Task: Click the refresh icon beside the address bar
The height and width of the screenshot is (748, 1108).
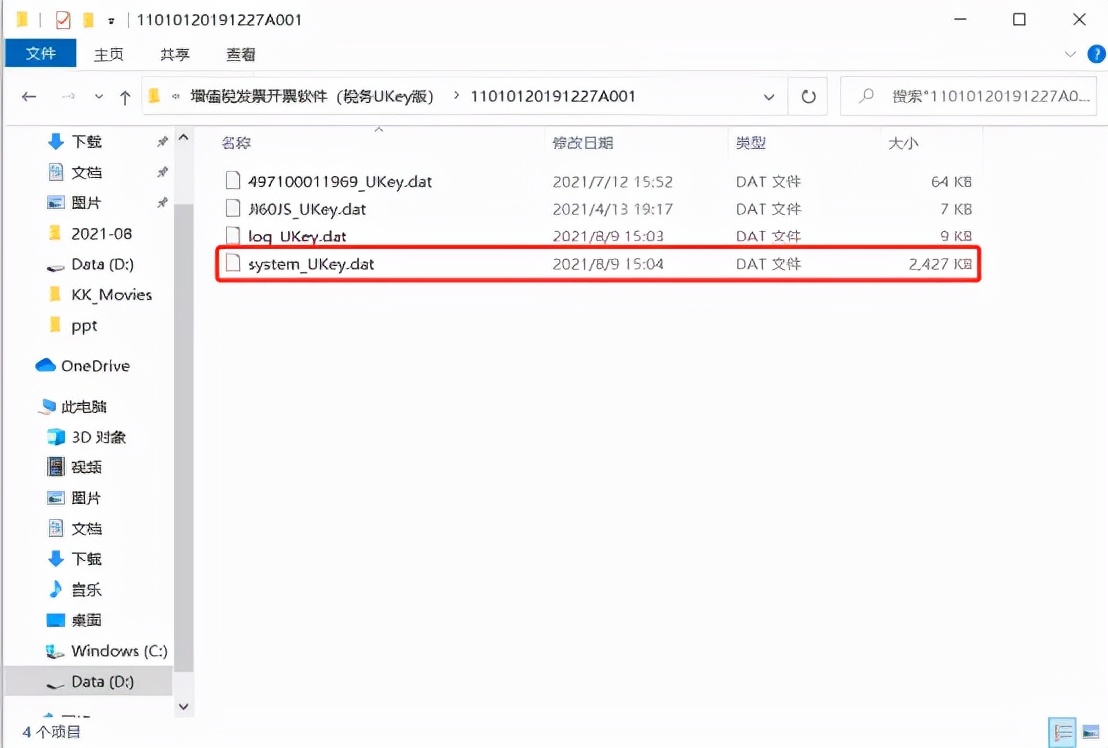Action: click(x=809, y=96)
